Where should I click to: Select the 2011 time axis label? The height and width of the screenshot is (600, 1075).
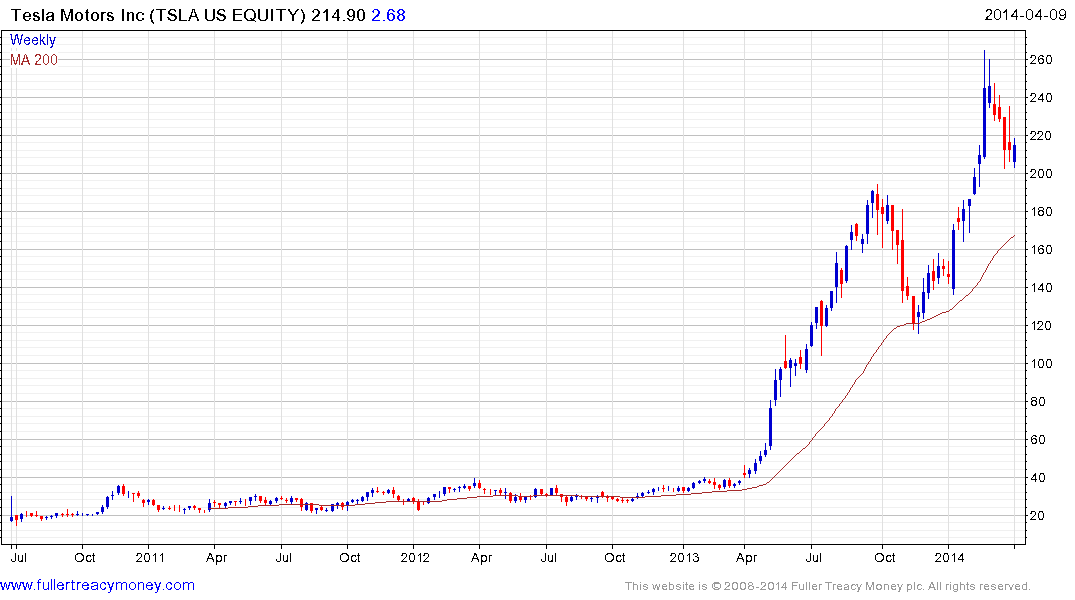click(x=150, y=557)
